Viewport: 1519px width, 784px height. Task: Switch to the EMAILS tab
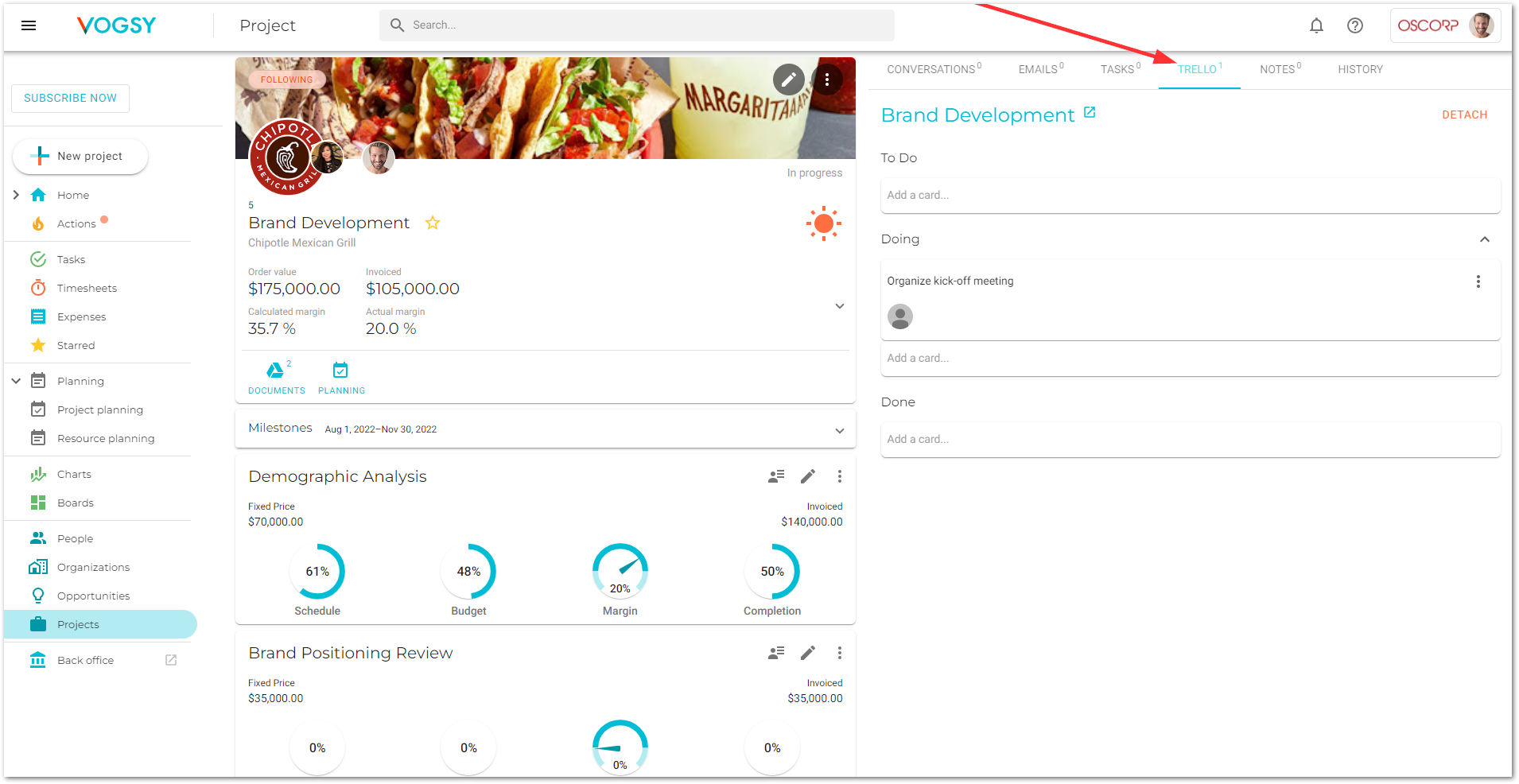click(1041, 69)
